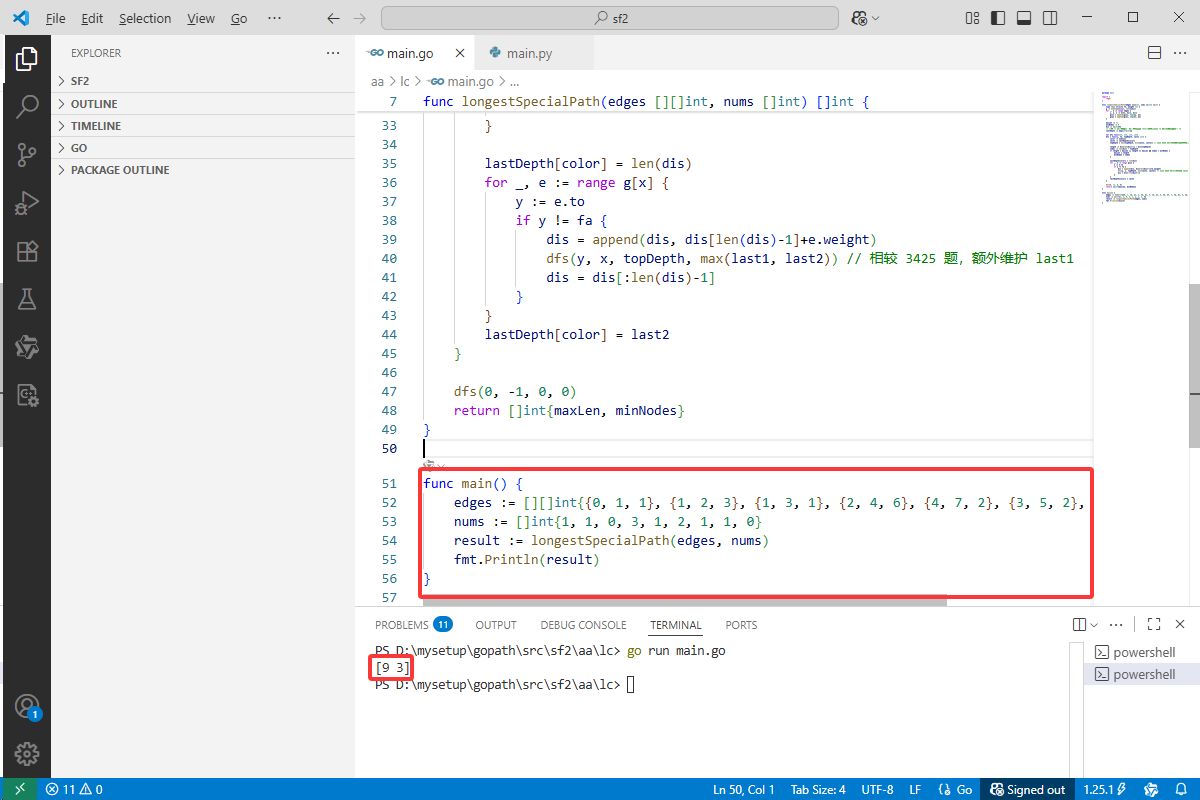
Task: Click Tab Size: 4 in status bar
Action: pos(818,789)
